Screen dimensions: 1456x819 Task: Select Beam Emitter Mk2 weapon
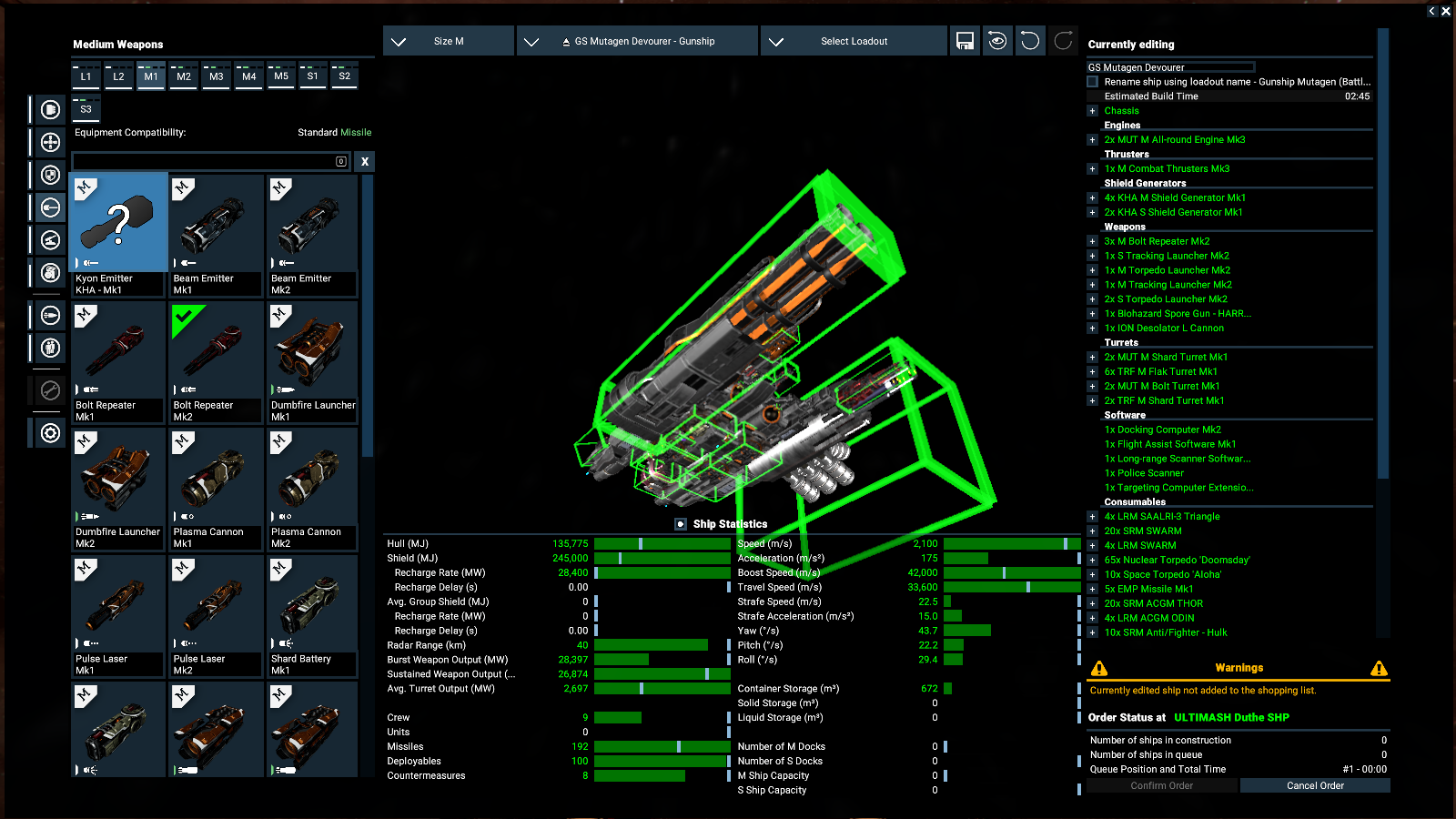coord(313,235)
